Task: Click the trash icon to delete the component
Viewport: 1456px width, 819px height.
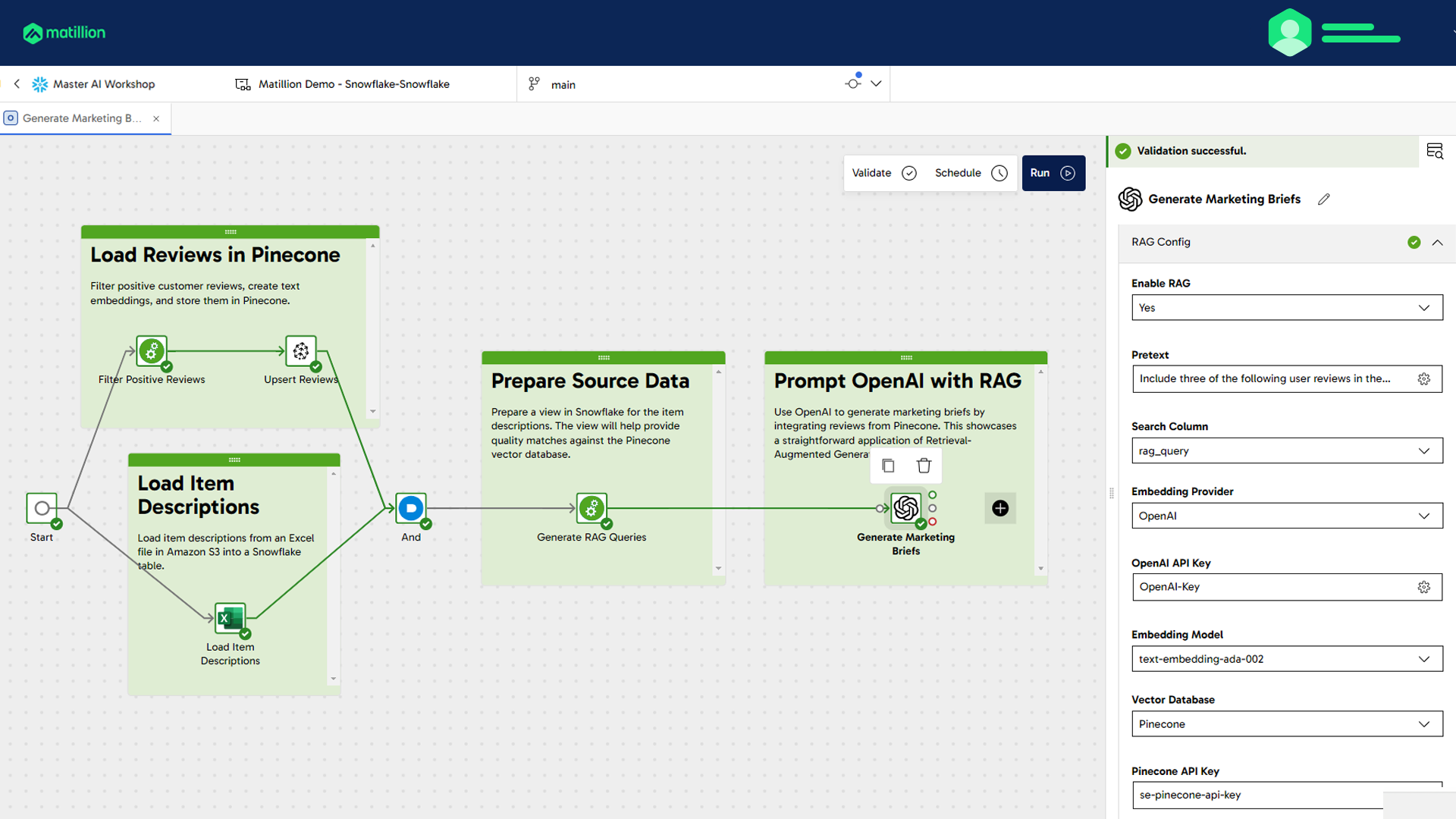Action: point(924,465)
